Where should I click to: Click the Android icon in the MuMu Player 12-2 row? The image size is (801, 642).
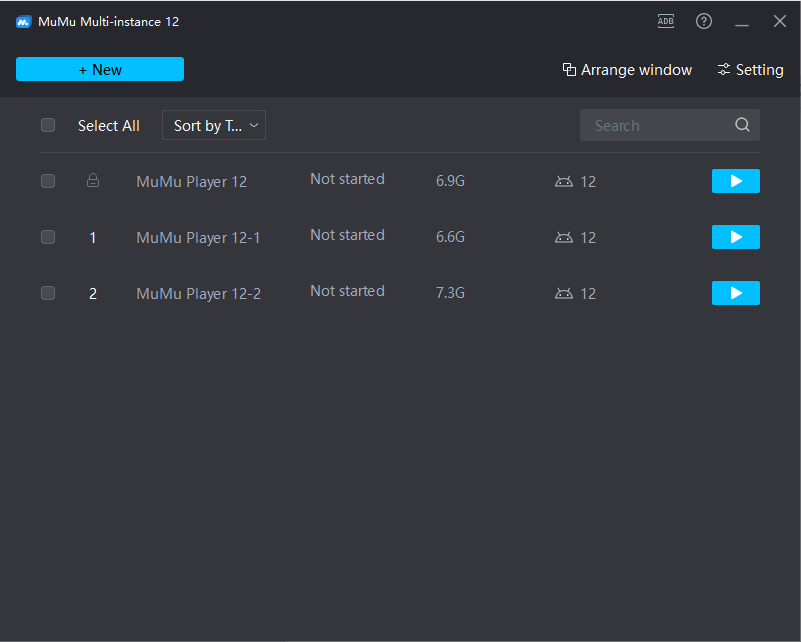click(x=564, y=293)
